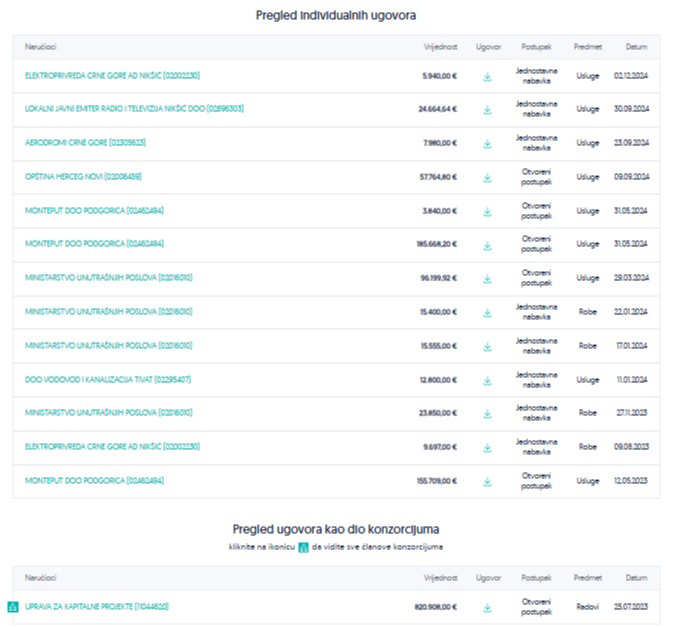
Task: Show consortium members for Uprava za kapitalne projekte
Action: pyautogui.click(x=14, y=607)
